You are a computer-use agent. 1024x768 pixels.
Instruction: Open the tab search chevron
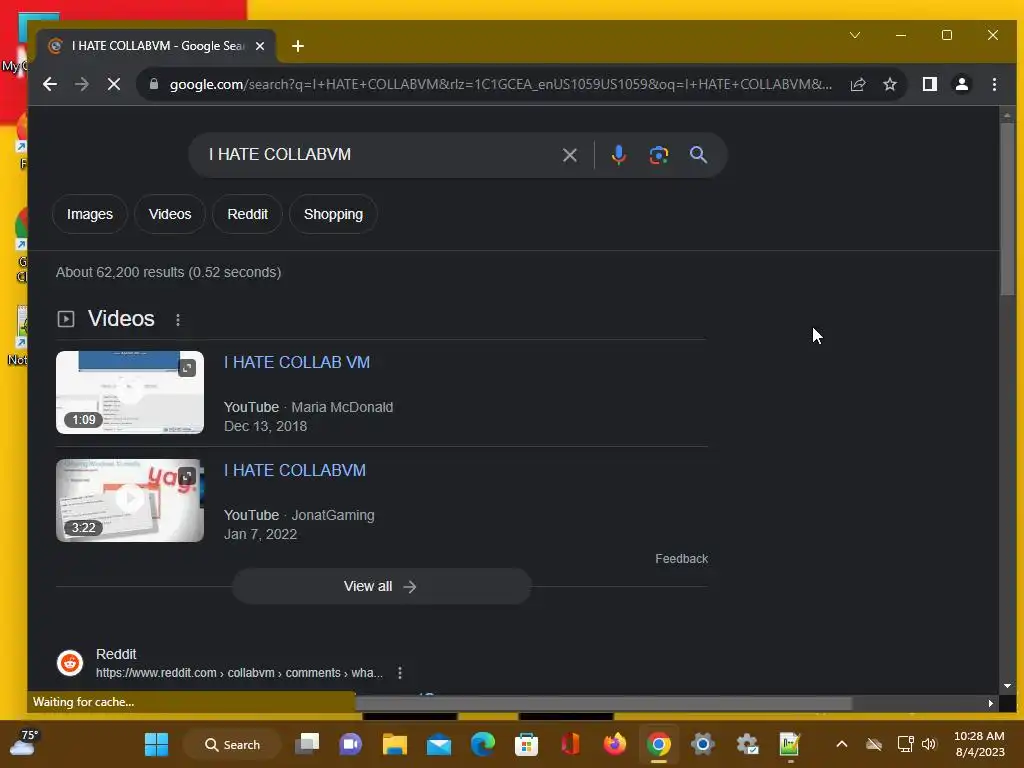pyautogui.click(x=855, y=35)
